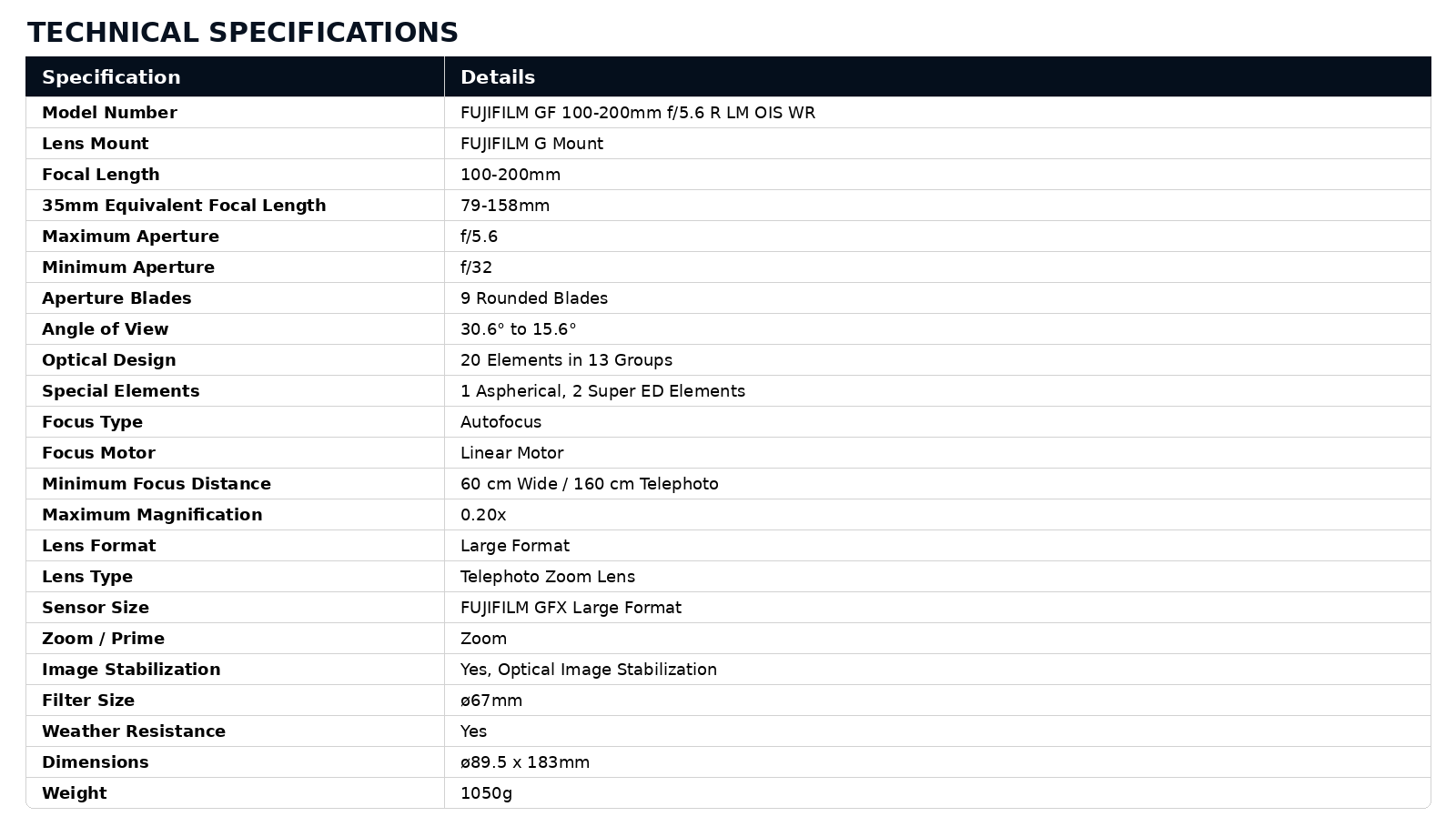Select the Zoom value in Zoom / Prime row

pyautogui.click(x=483, y=639)
